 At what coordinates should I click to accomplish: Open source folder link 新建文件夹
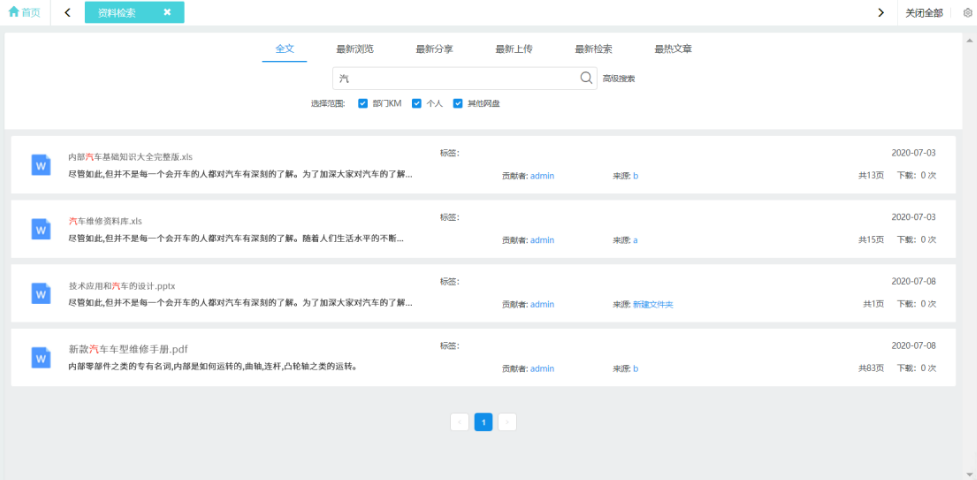[x=653, y=304]
